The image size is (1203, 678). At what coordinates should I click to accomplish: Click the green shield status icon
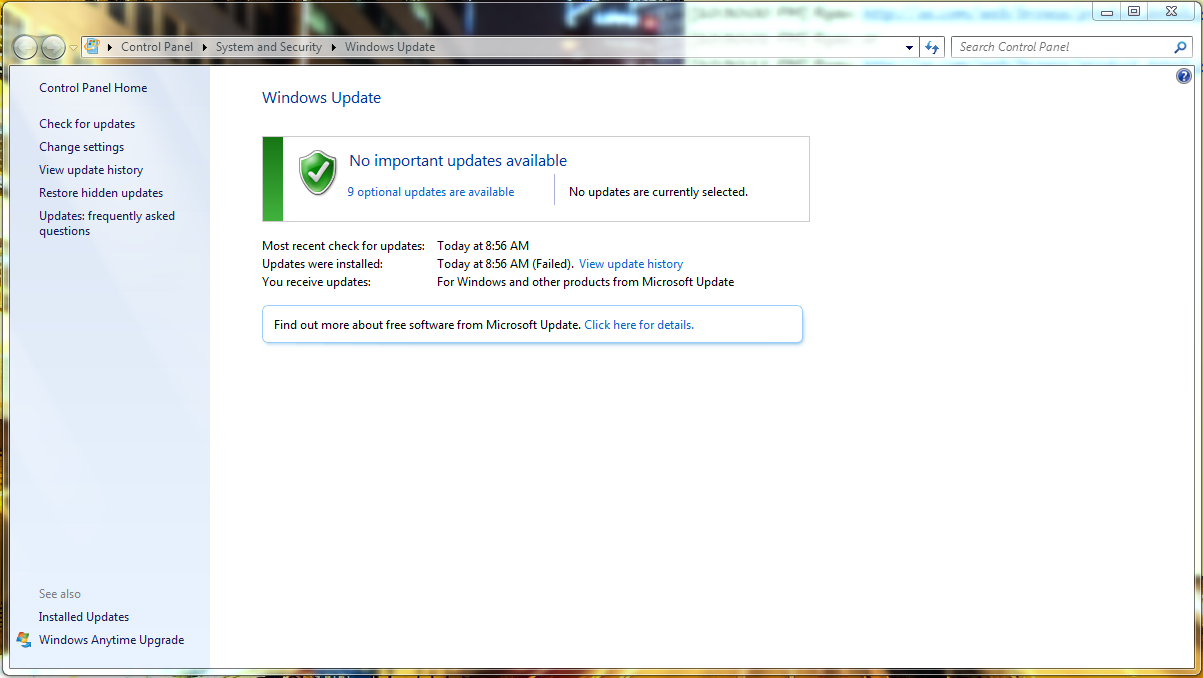[318, 173]
